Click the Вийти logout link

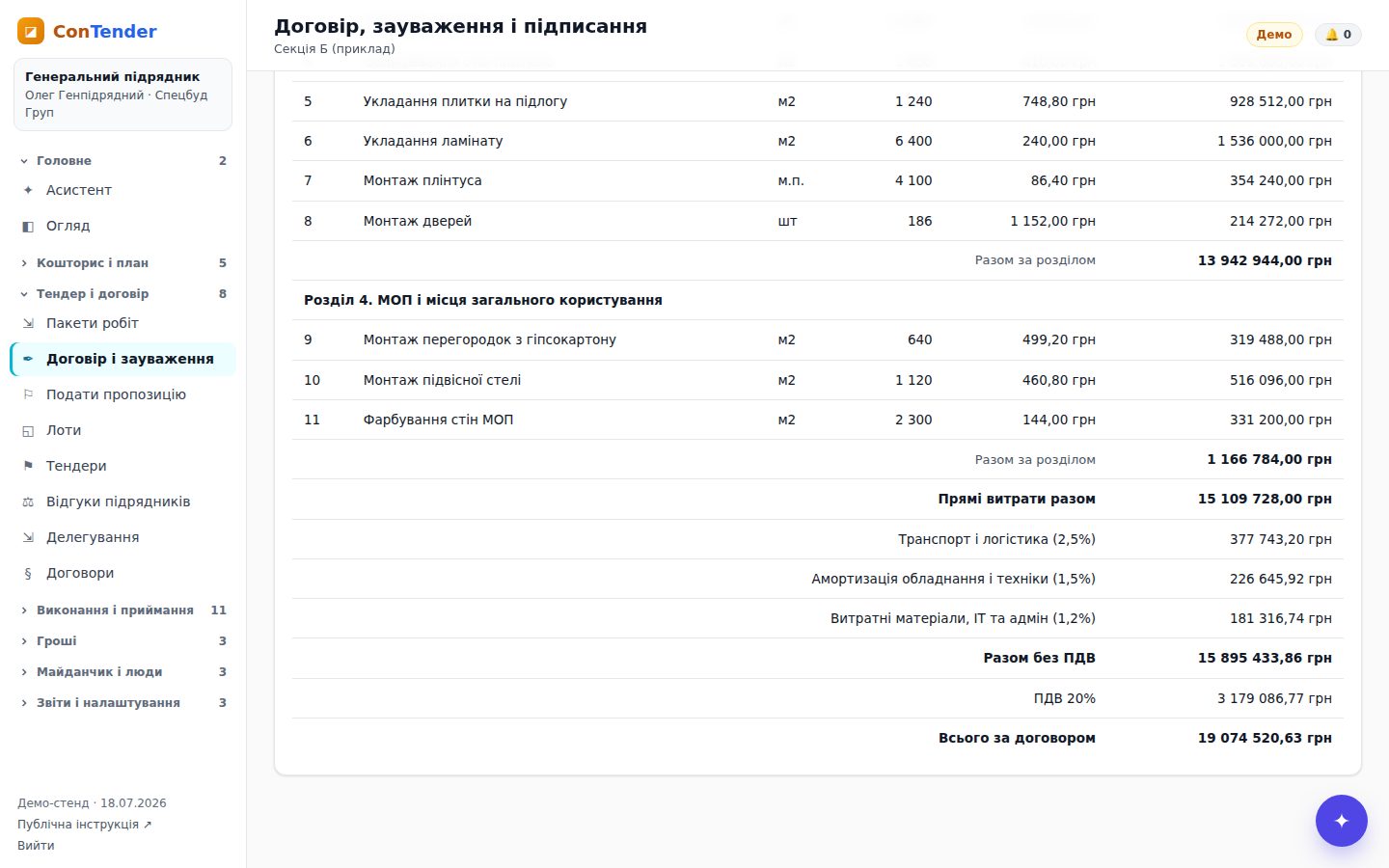36,846
